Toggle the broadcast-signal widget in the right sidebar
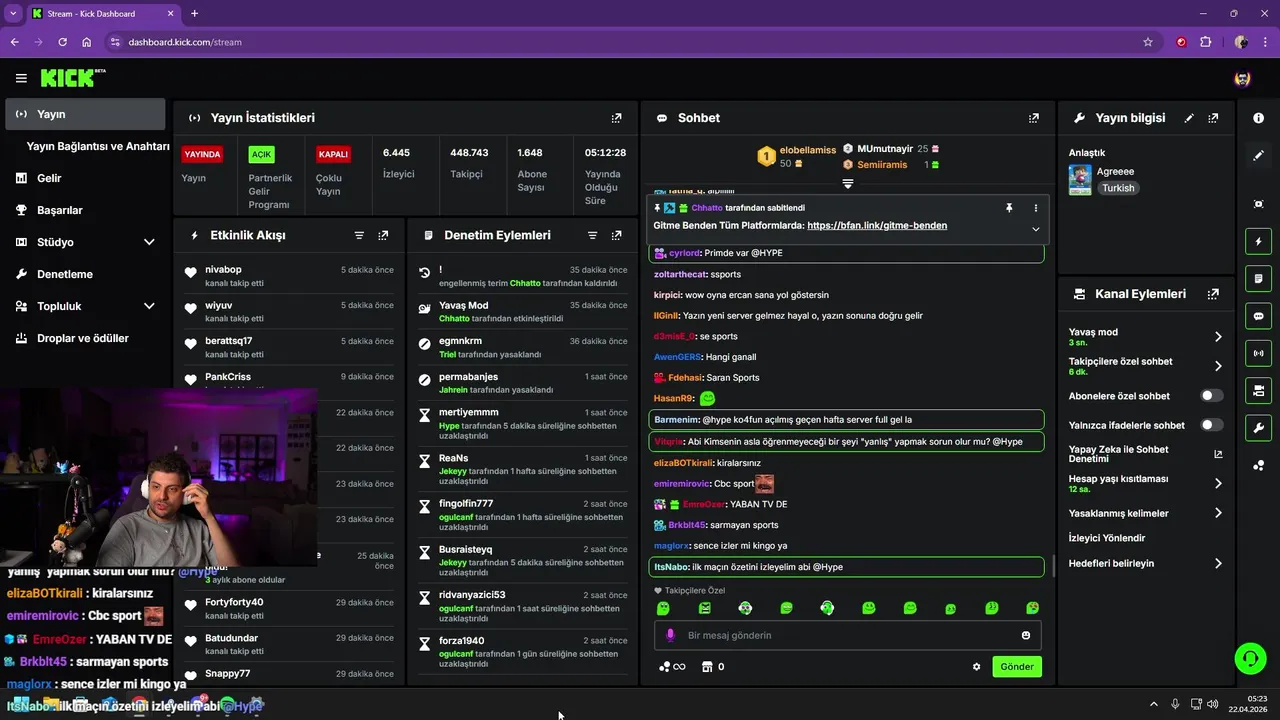The height and width of the screenshot is (720, 1280). pos(1258,352)
